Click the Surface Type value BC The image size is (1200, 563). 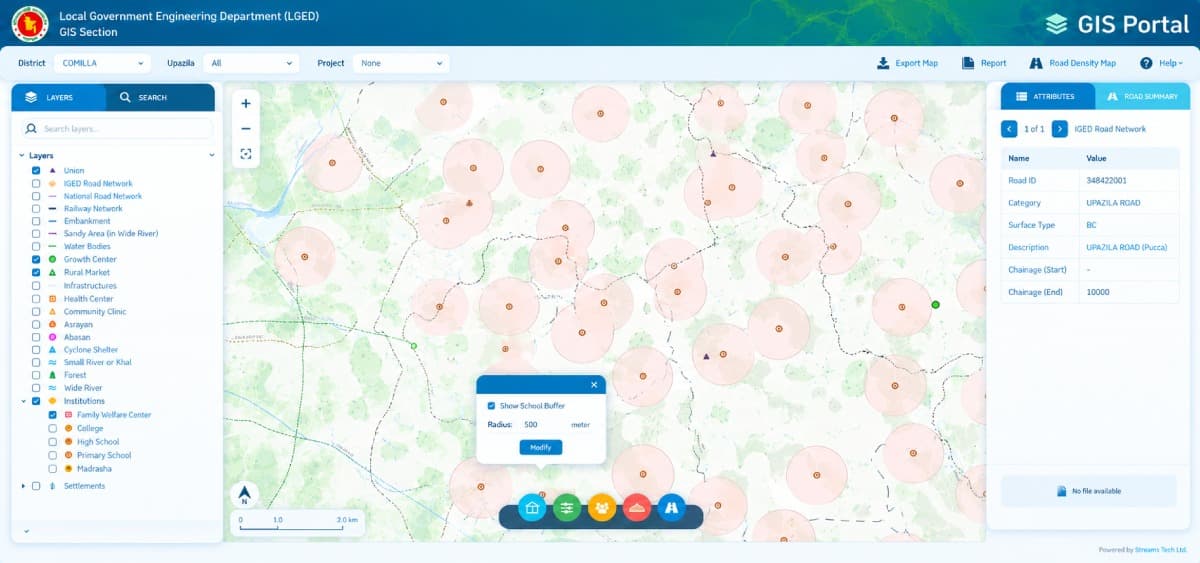pyautogui.click(x=1091, y=225)
